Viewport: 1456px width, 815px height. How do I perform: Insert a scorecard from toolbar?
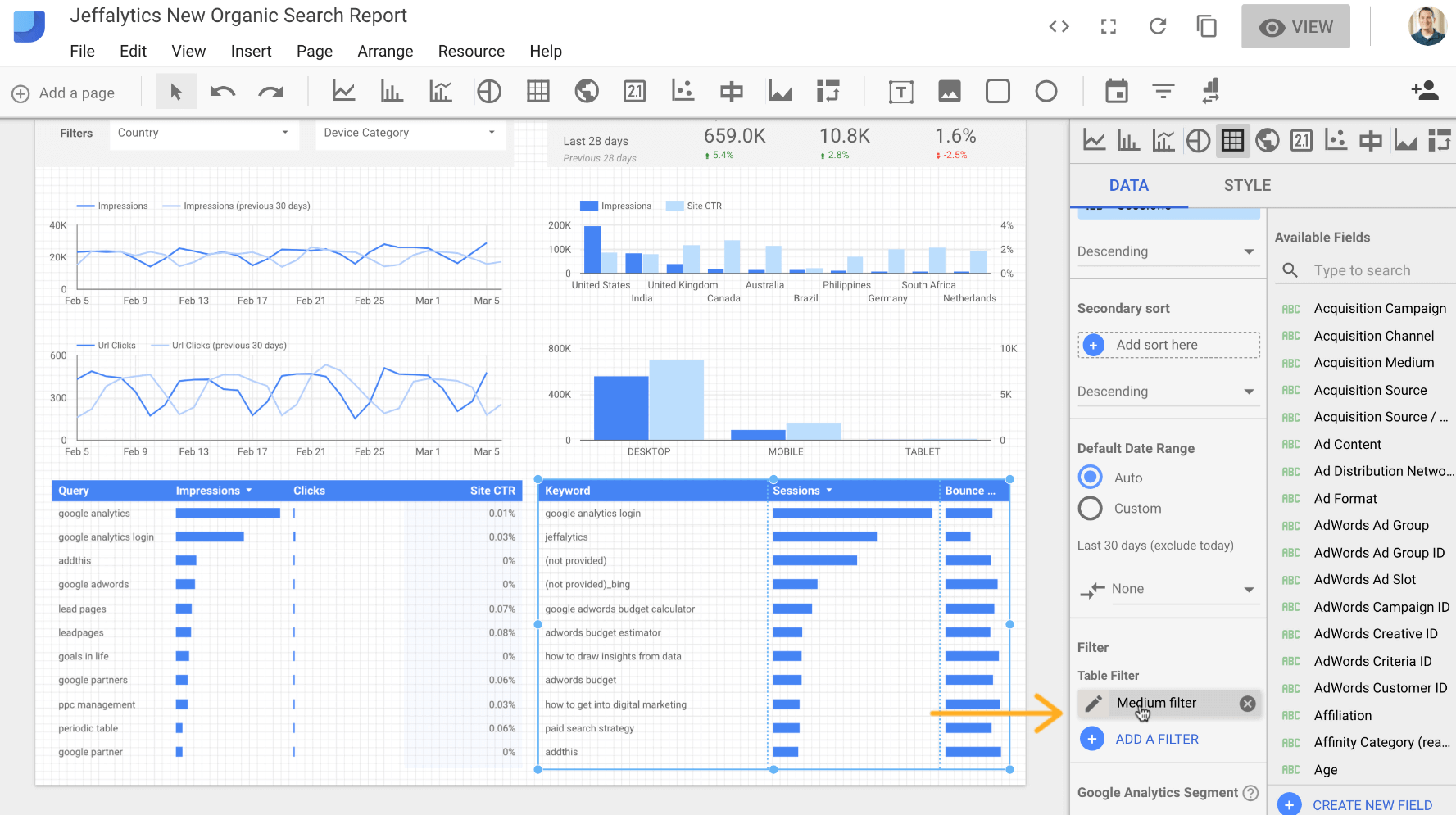635,91
